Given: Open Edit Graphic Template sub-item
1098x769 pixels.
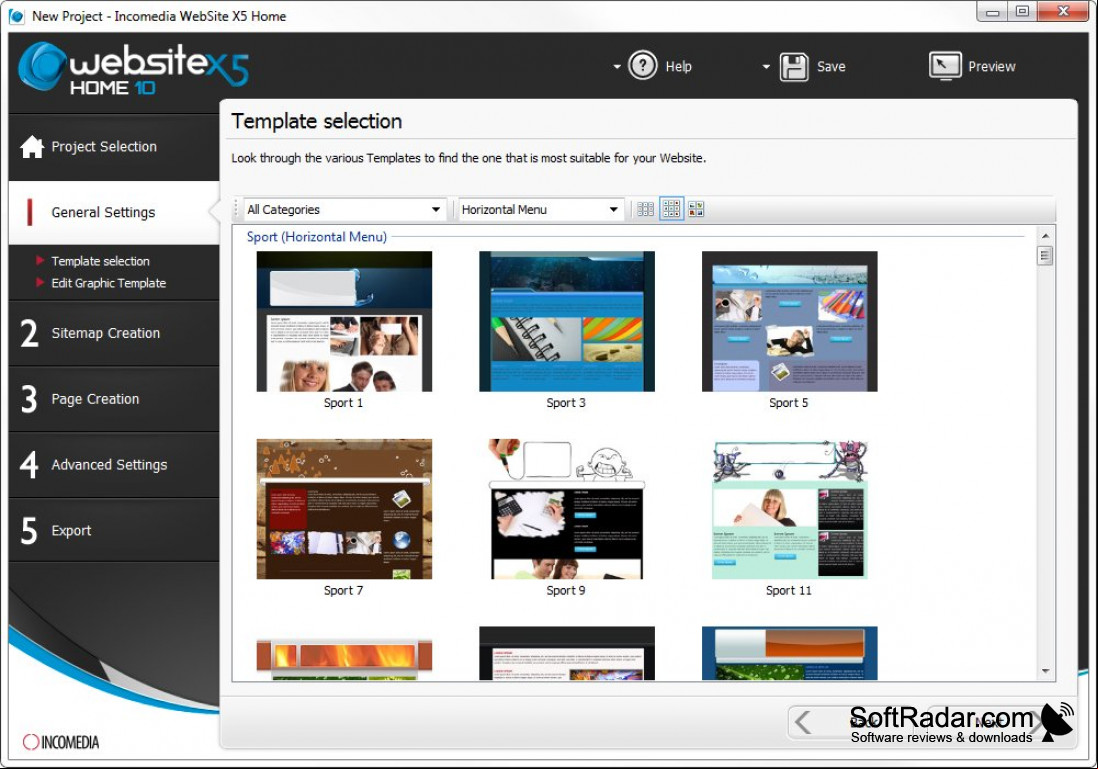Looking at the screenshot, I should [x=109, y=283].
